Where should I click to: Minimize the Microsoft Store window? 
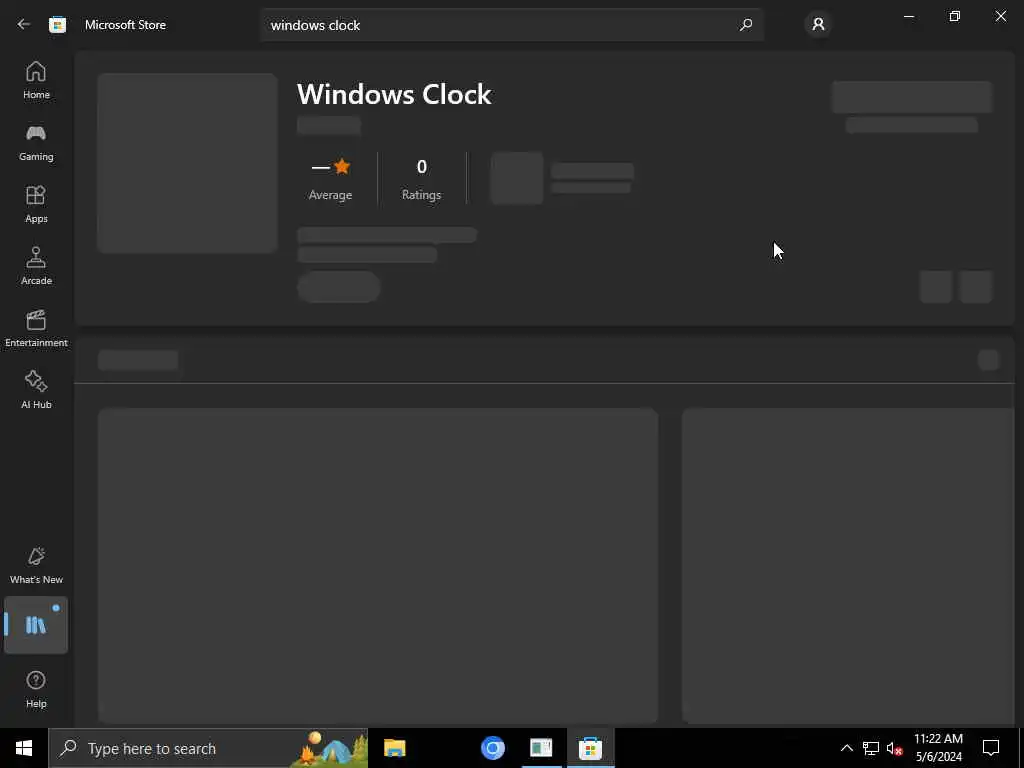pos(908,16)
